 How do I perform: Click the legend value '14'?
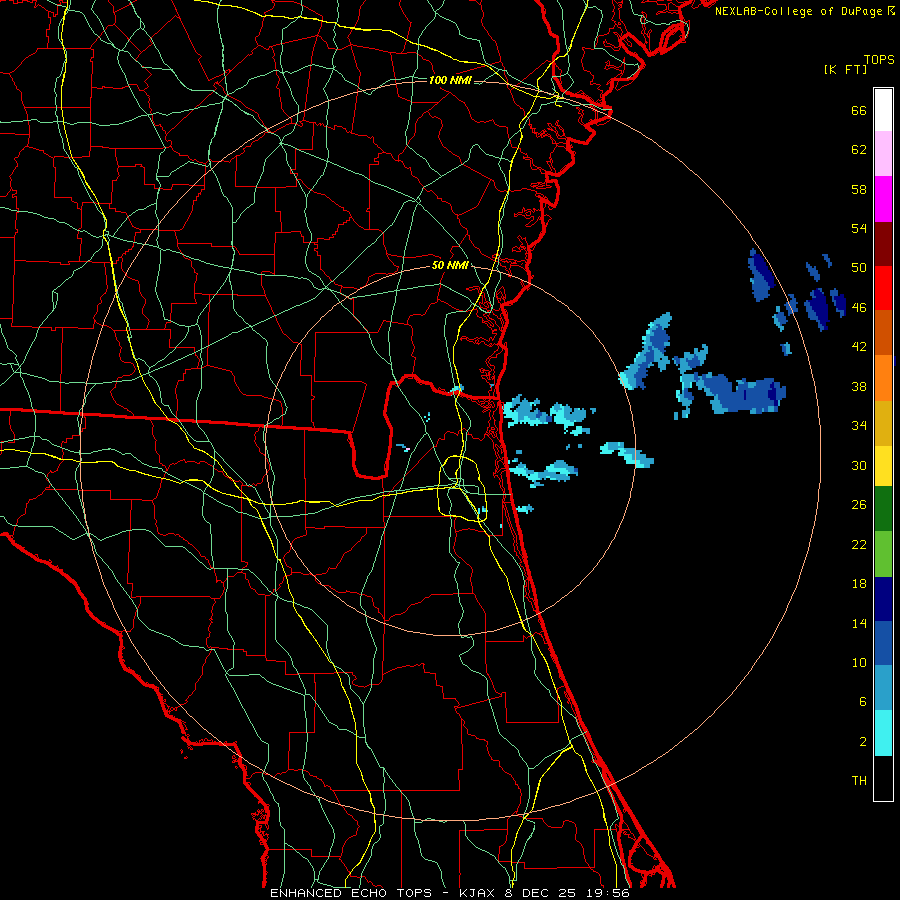point(859,623)
